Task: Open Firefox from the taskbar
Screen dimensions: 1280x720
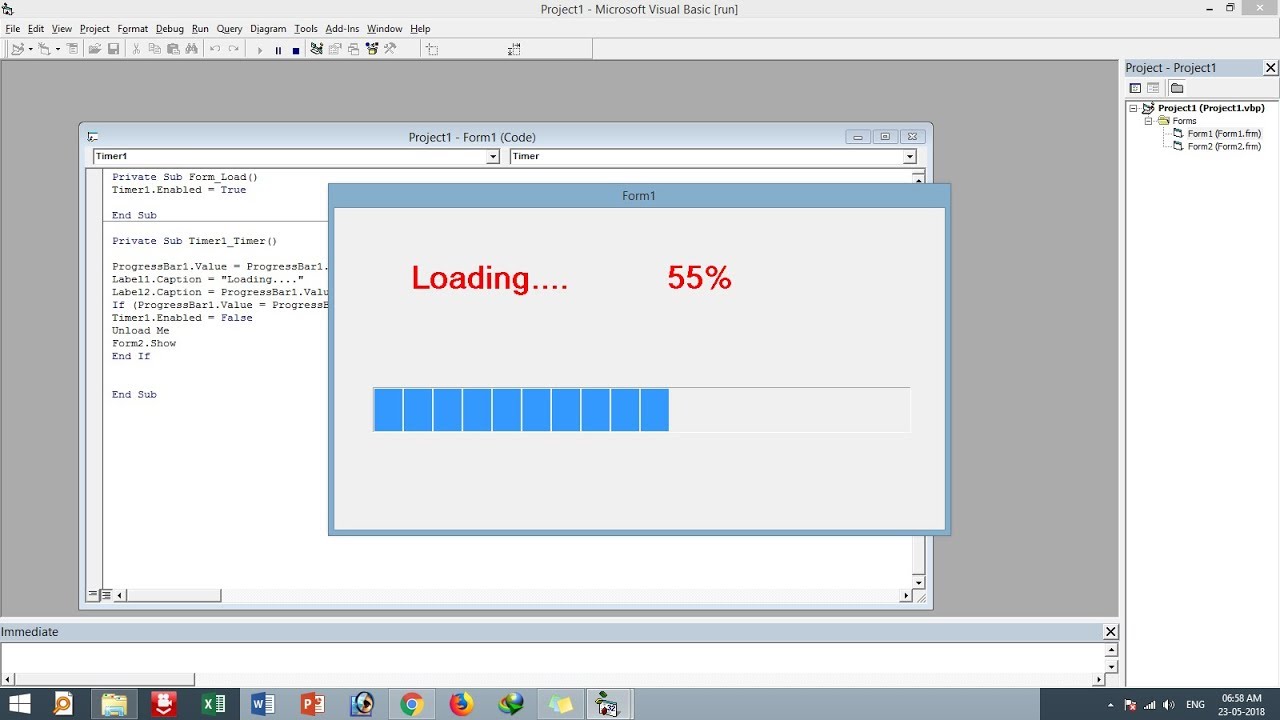Action: point(461,704)
